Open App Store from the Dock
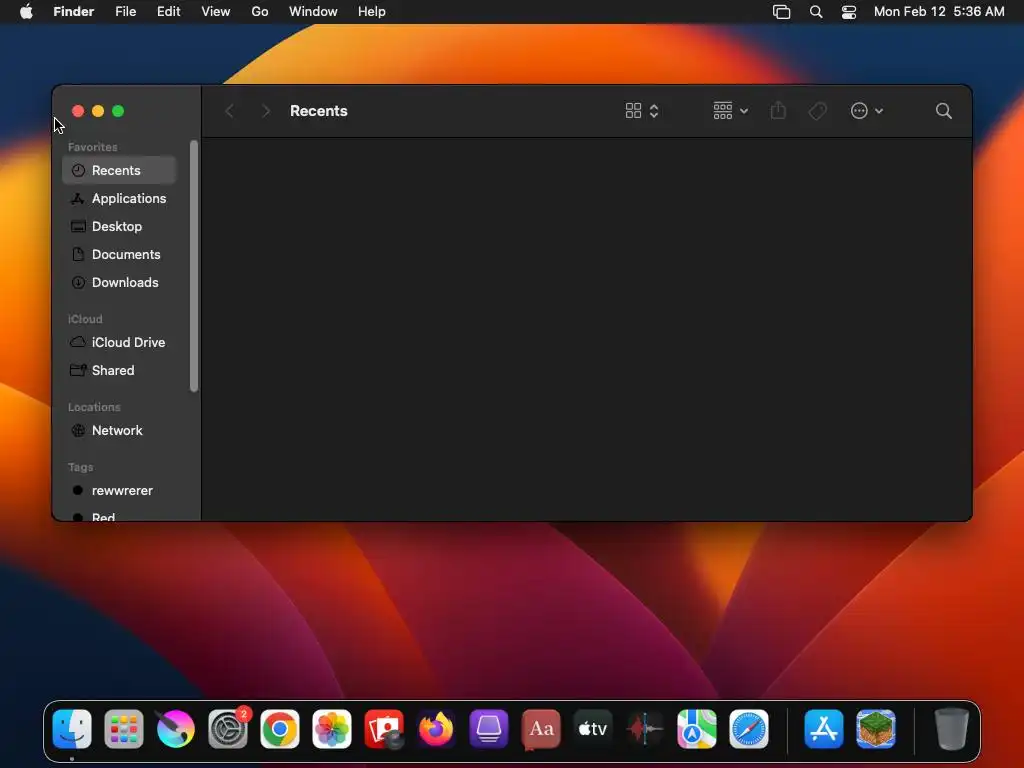This screenshot has width=1024, height=768. 824,728
